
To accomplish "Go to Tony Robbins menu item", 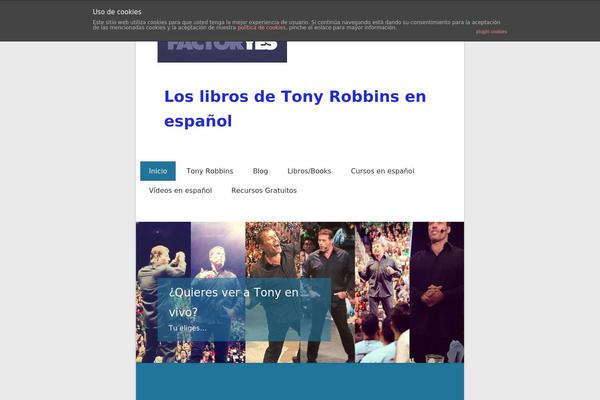I will tap(210, 171).
